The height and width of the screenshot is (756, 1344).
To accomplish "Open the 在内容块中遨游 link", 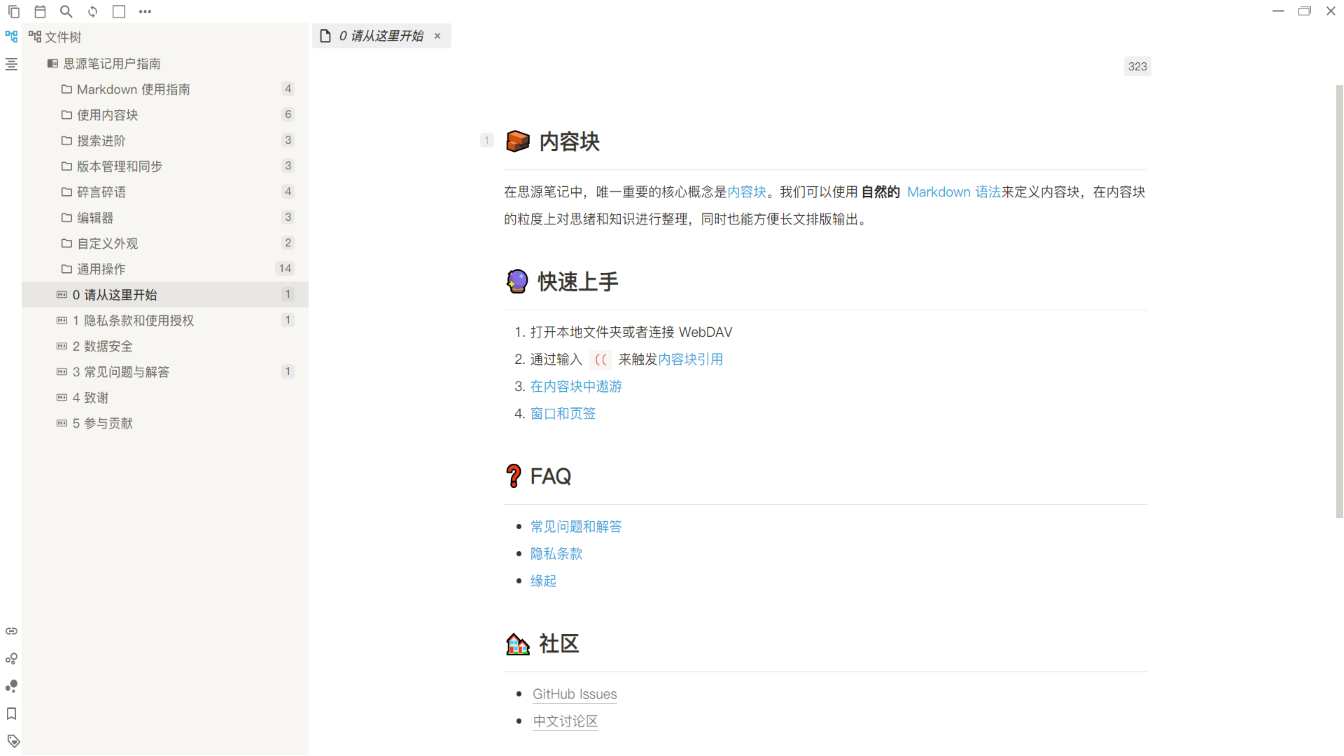I will [576, 386].
